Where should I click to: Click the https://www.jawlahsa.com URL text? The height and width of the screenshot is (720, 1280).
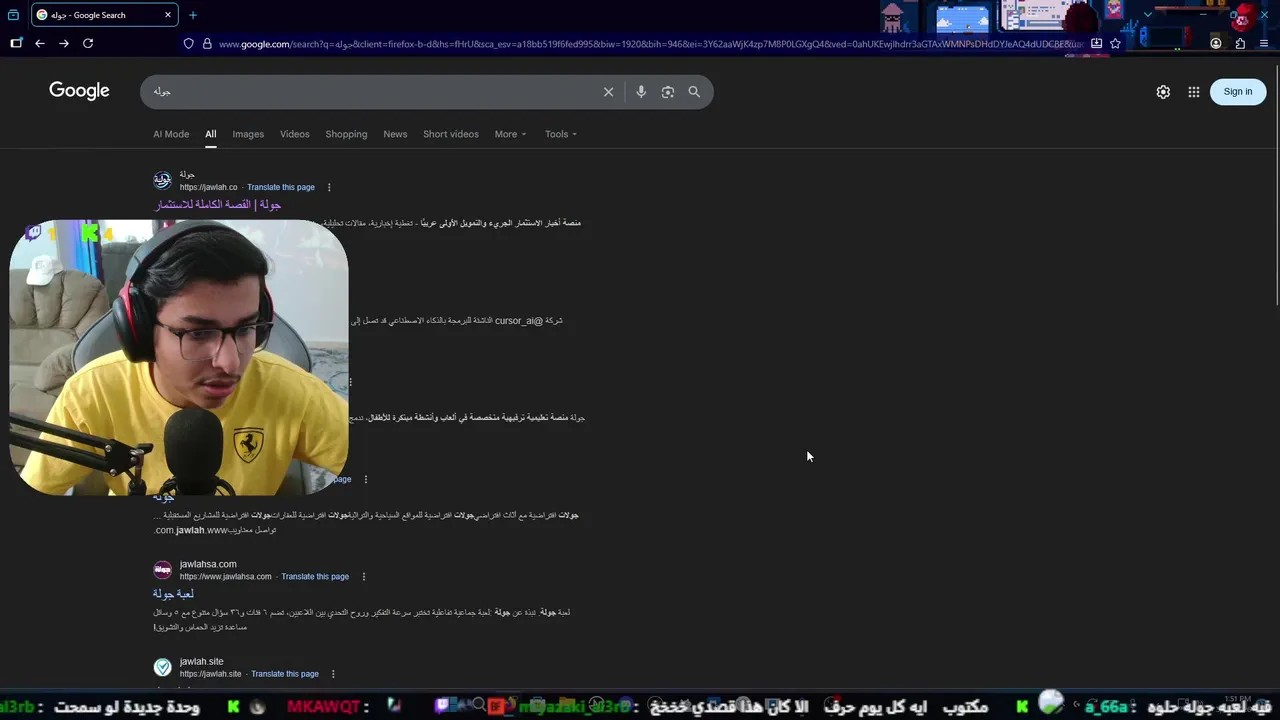pyautogui.click(x=225, y=577)
